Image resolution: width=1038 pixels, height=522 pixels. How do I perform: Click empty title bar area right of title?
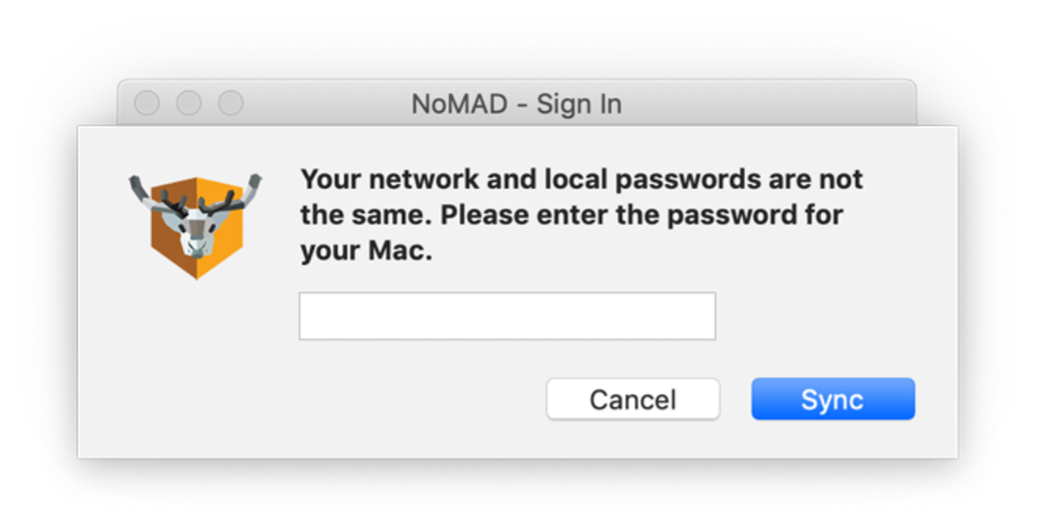pos(770,104)
